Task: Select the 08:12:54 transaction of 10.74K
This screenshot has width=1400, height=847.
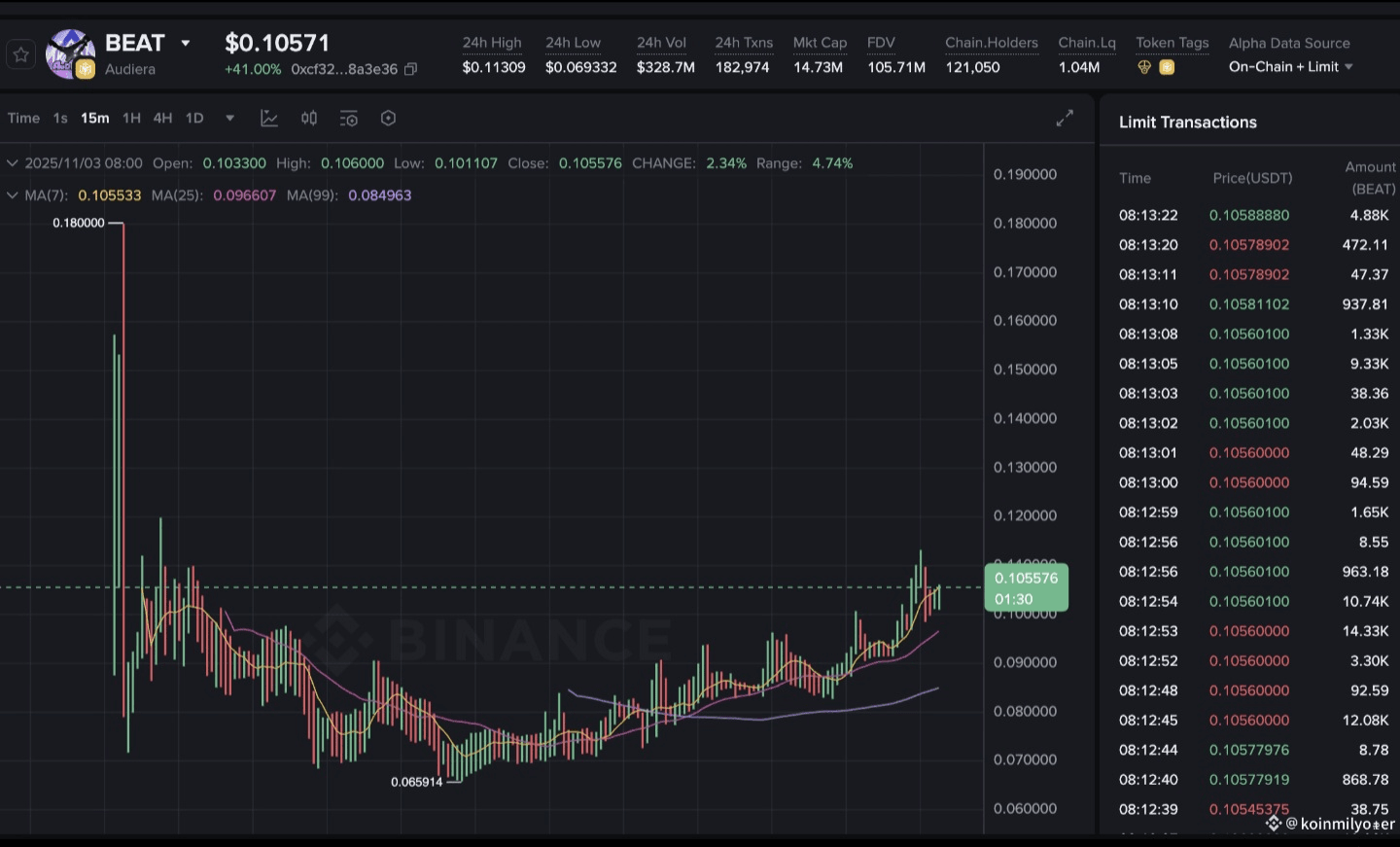Action: point(1253,601)
